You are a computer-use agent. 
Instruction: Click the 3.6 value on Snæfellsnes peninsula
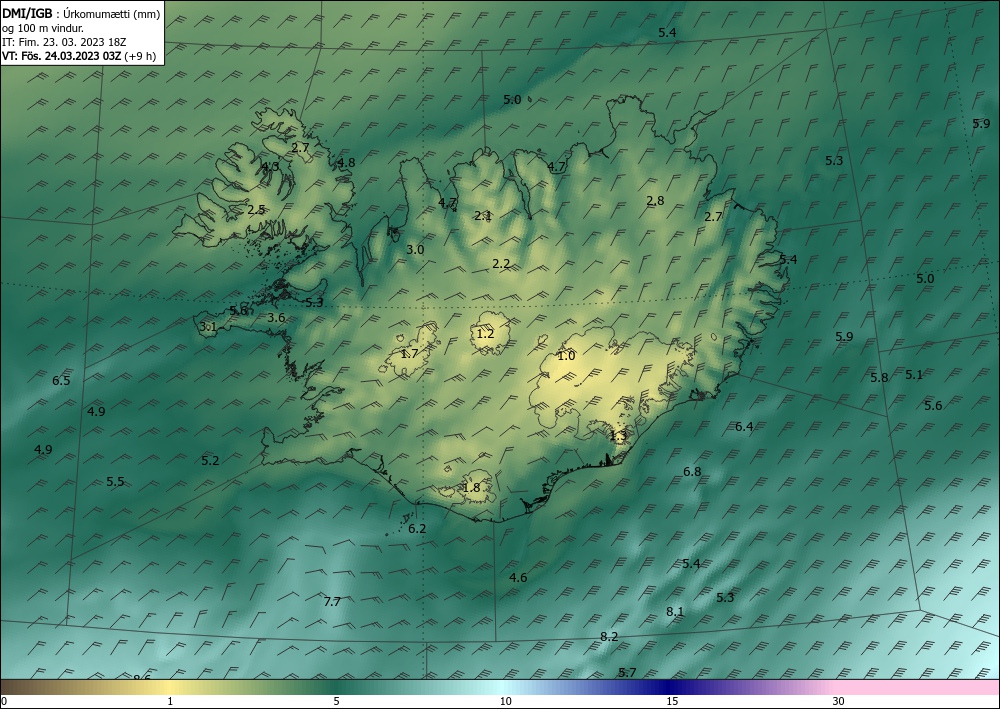point(276,318)
